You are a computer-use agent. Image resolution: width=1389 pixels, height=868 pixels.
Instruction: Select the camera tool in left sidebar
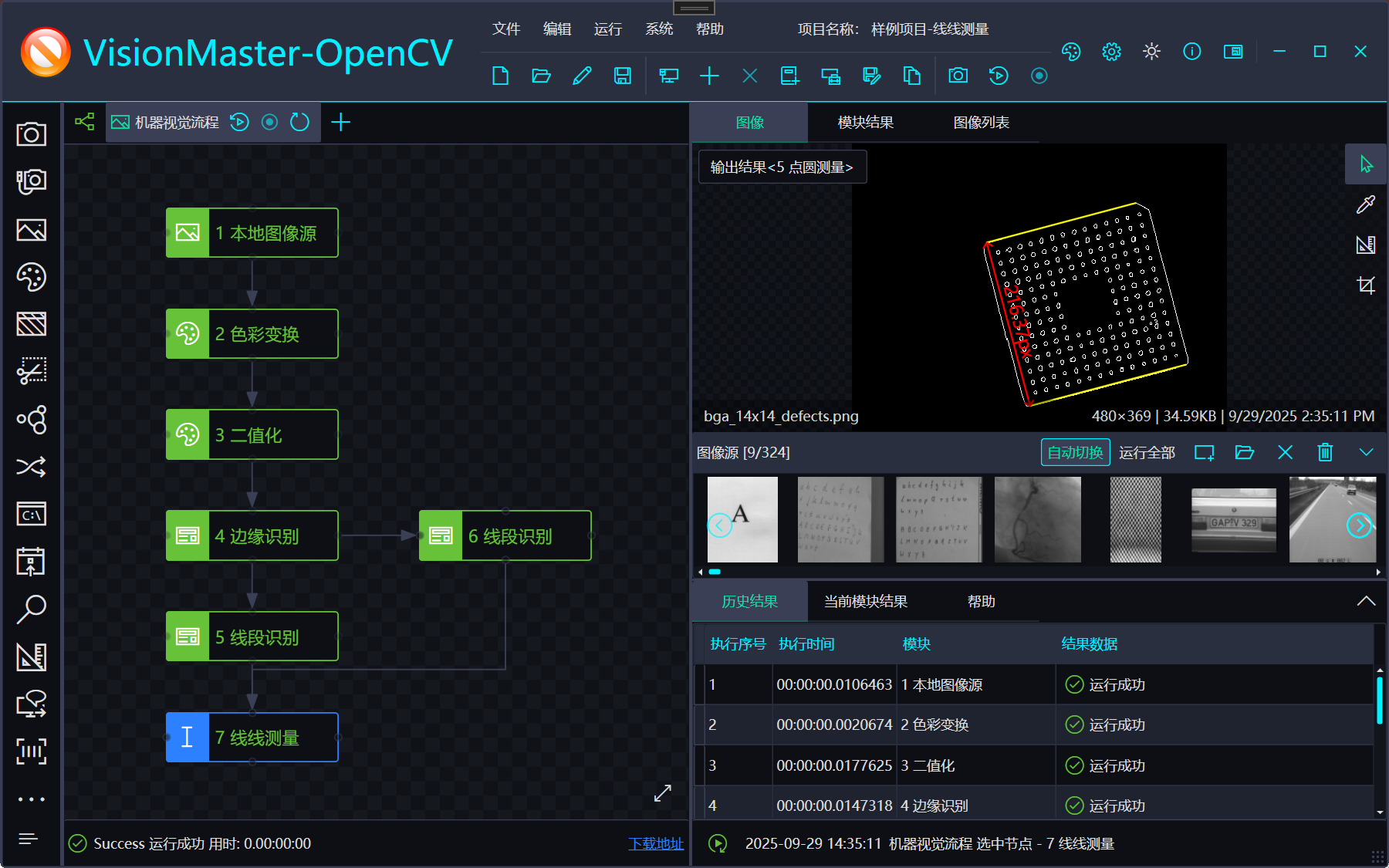[x=32, y=134]
